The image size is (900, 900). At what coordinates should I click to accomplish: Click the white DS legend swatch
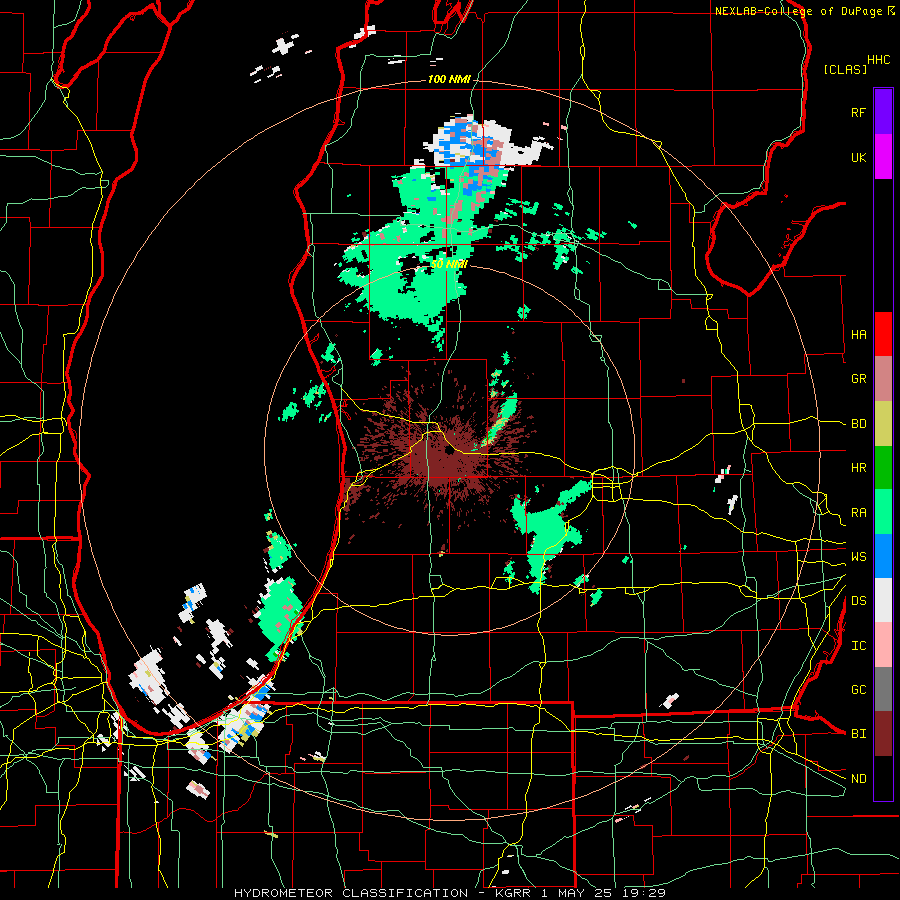(x=883, y=600)
